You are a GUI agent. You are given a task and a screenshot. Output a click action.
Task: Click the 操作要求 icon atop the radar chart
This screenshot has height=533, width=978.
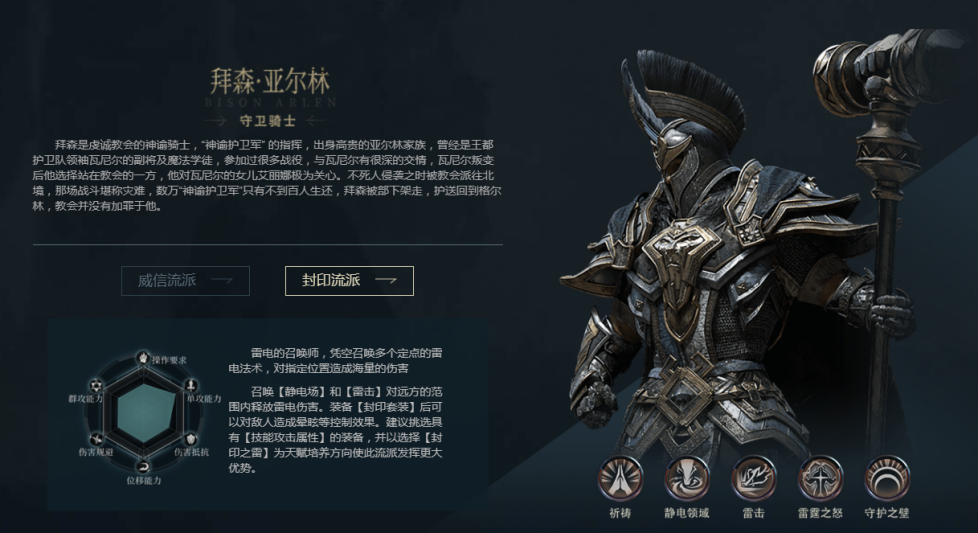[x=143, y=358]
